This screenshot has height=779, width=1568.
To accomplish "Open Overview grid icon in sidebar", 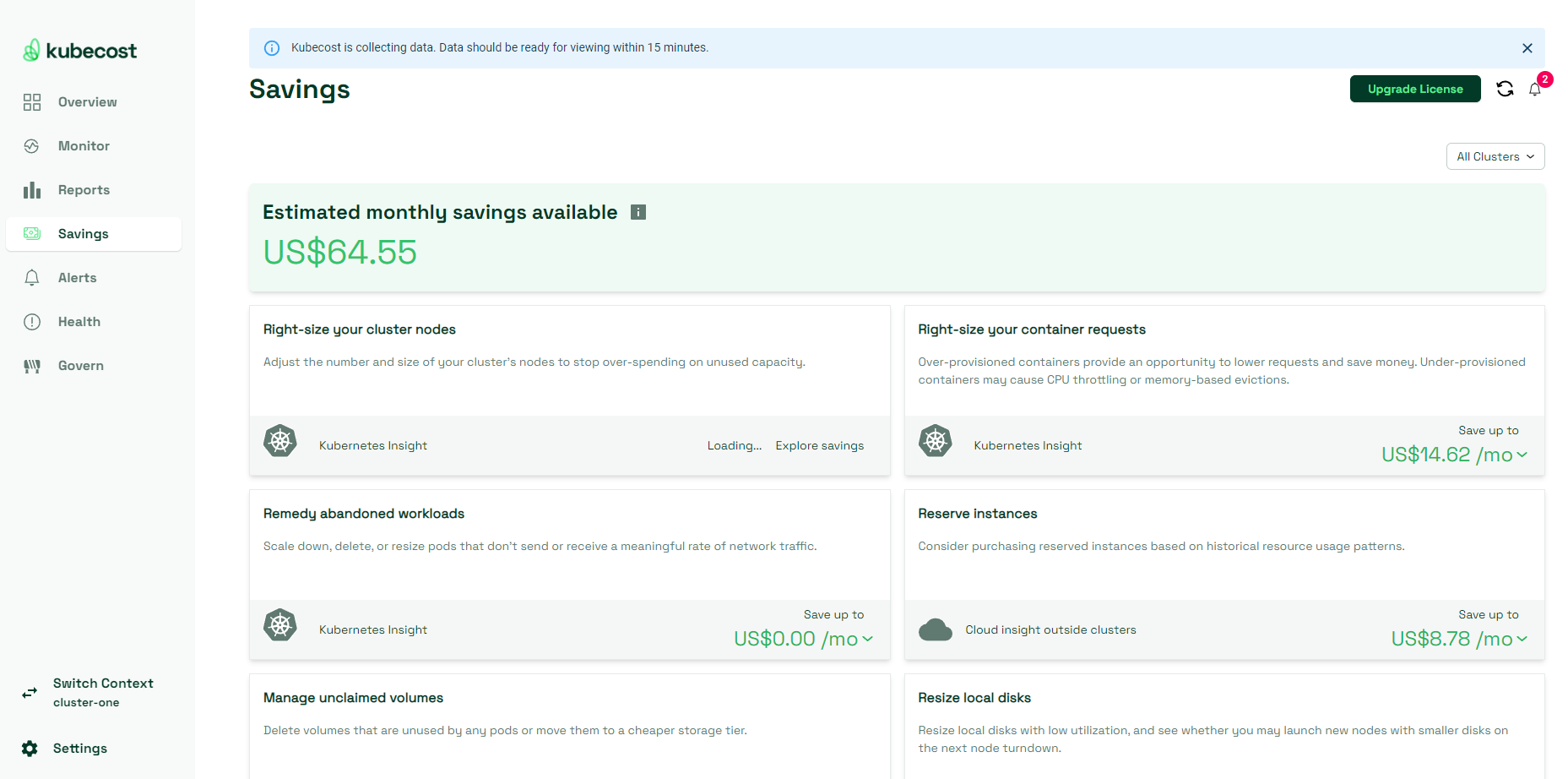I will tap(32, 102).
